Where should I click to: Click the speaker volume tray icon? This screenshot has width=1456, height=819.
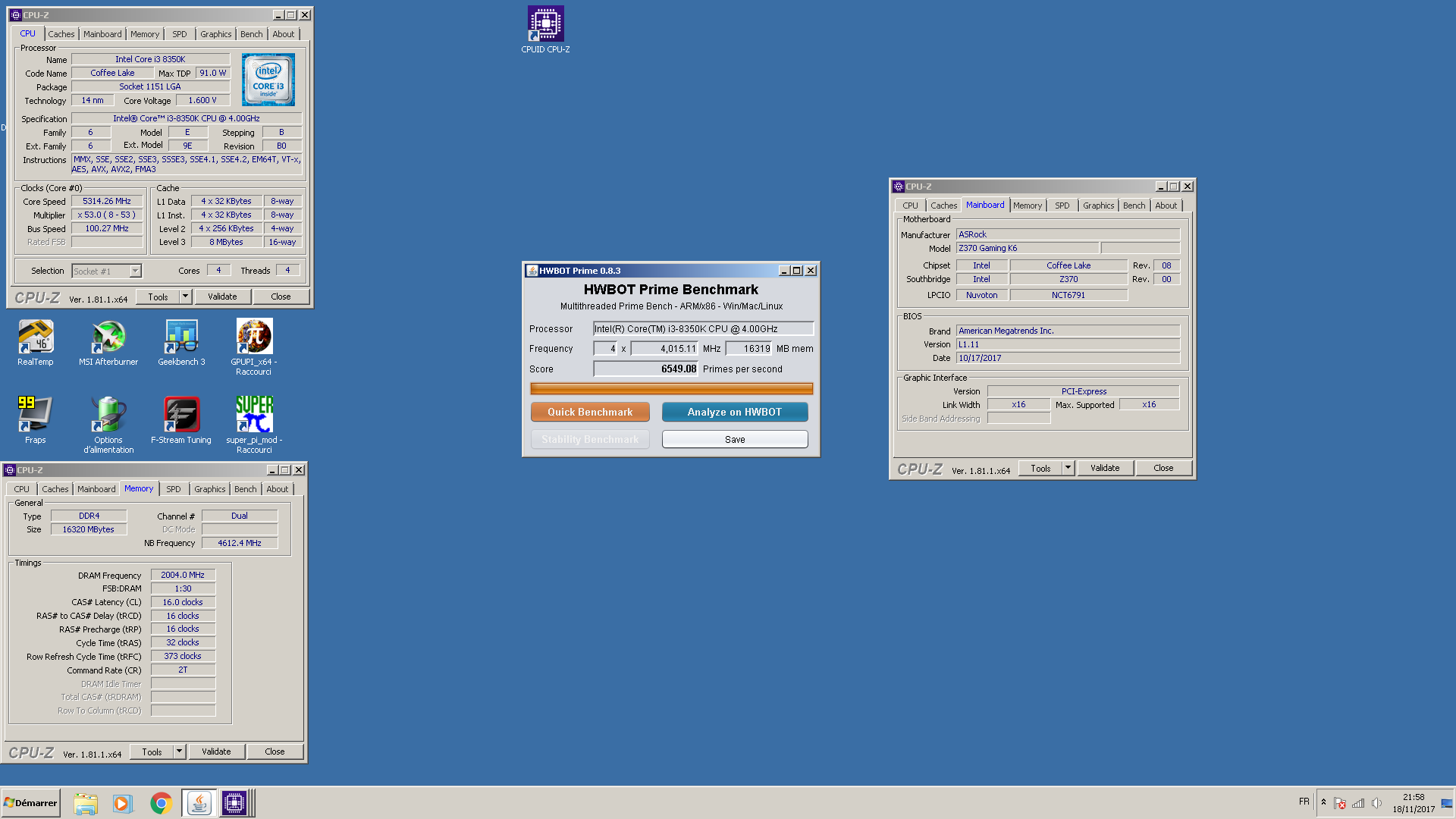(x=1376, y=803)
